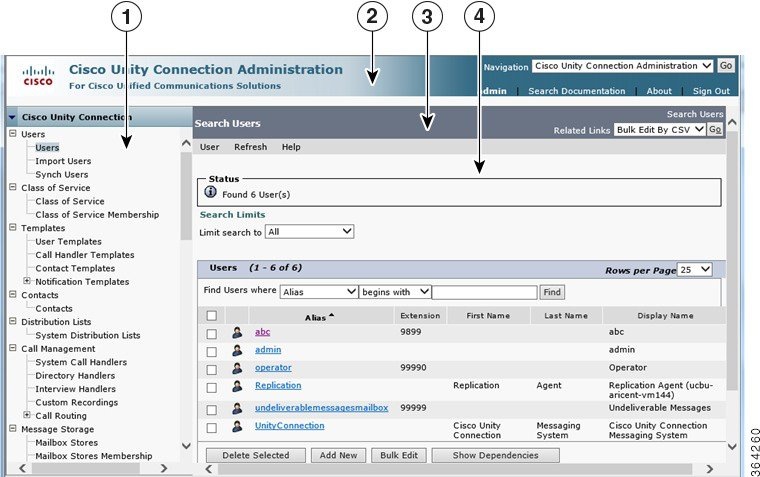Screen dimensions: 760x477
Task: Click the user icon beside operator row
Action: click(x=237, y=368)
